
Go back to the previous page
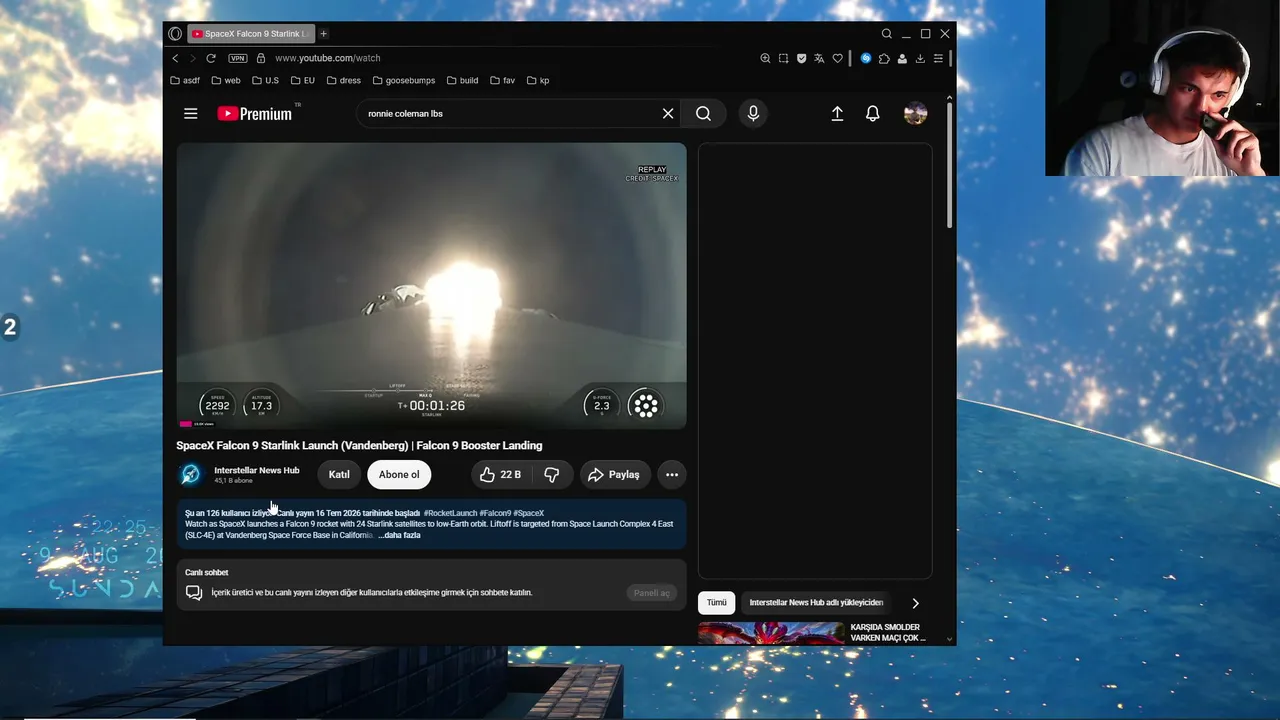coord(175,59)
